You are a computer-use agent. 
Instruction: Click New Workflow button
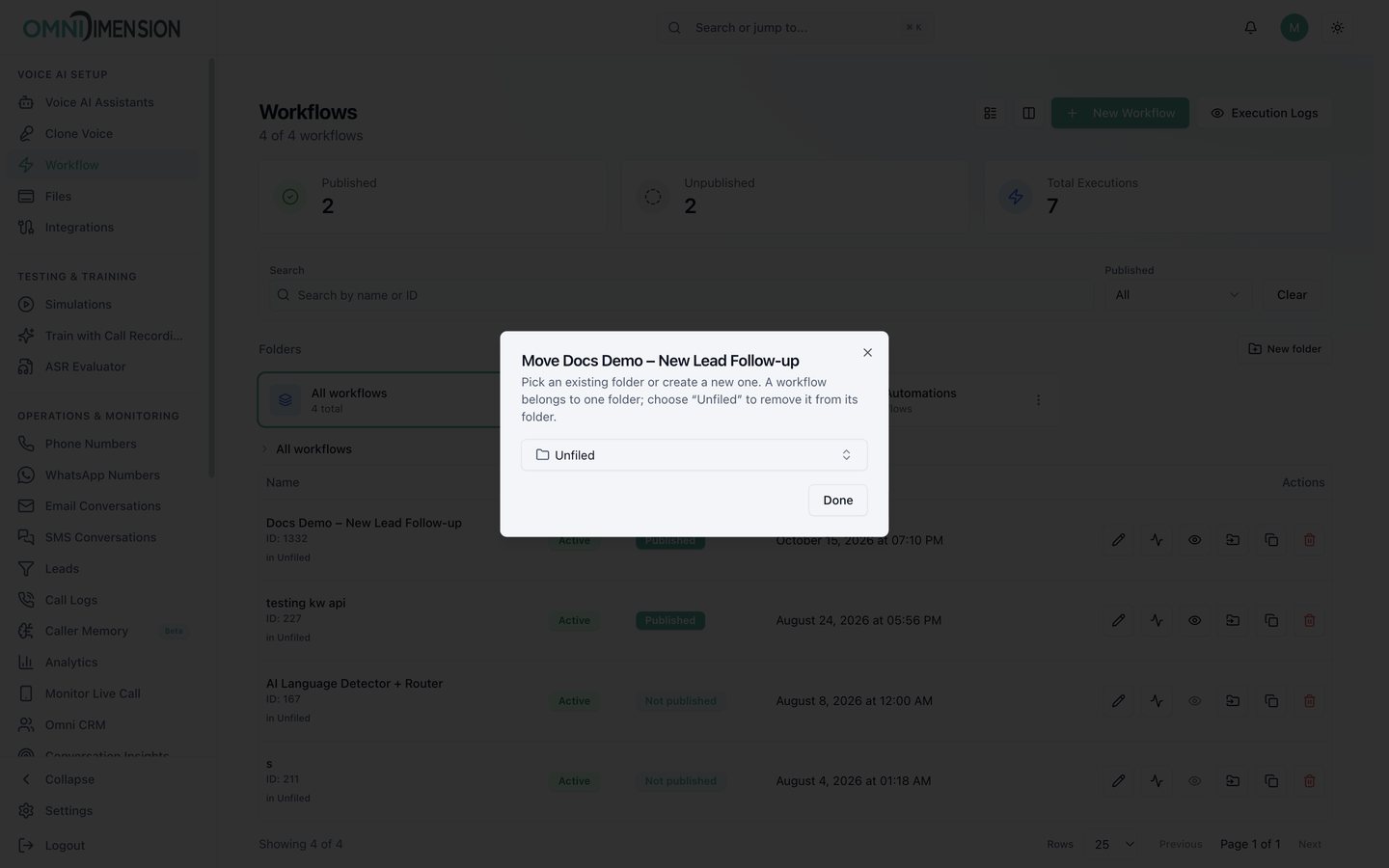tap(1120, 113)
